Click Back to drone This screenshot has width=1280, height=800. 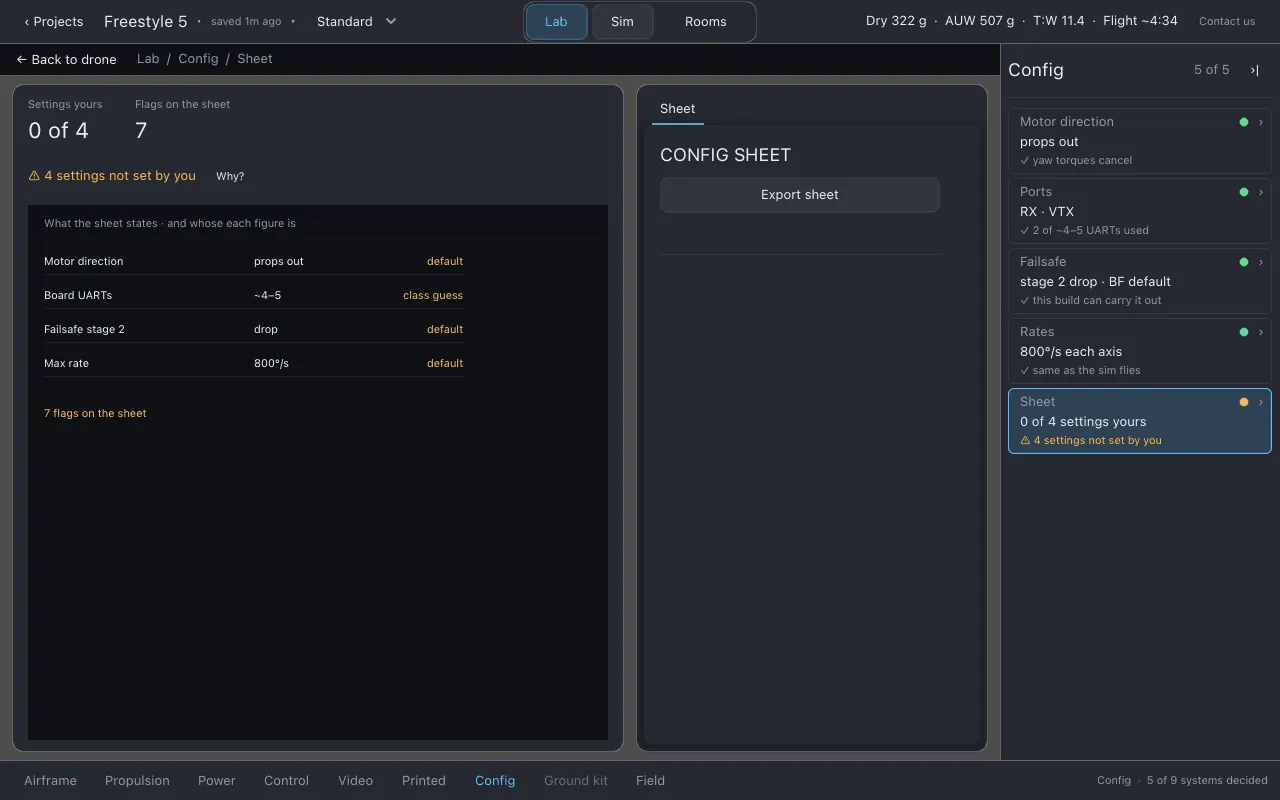point(66,59)
